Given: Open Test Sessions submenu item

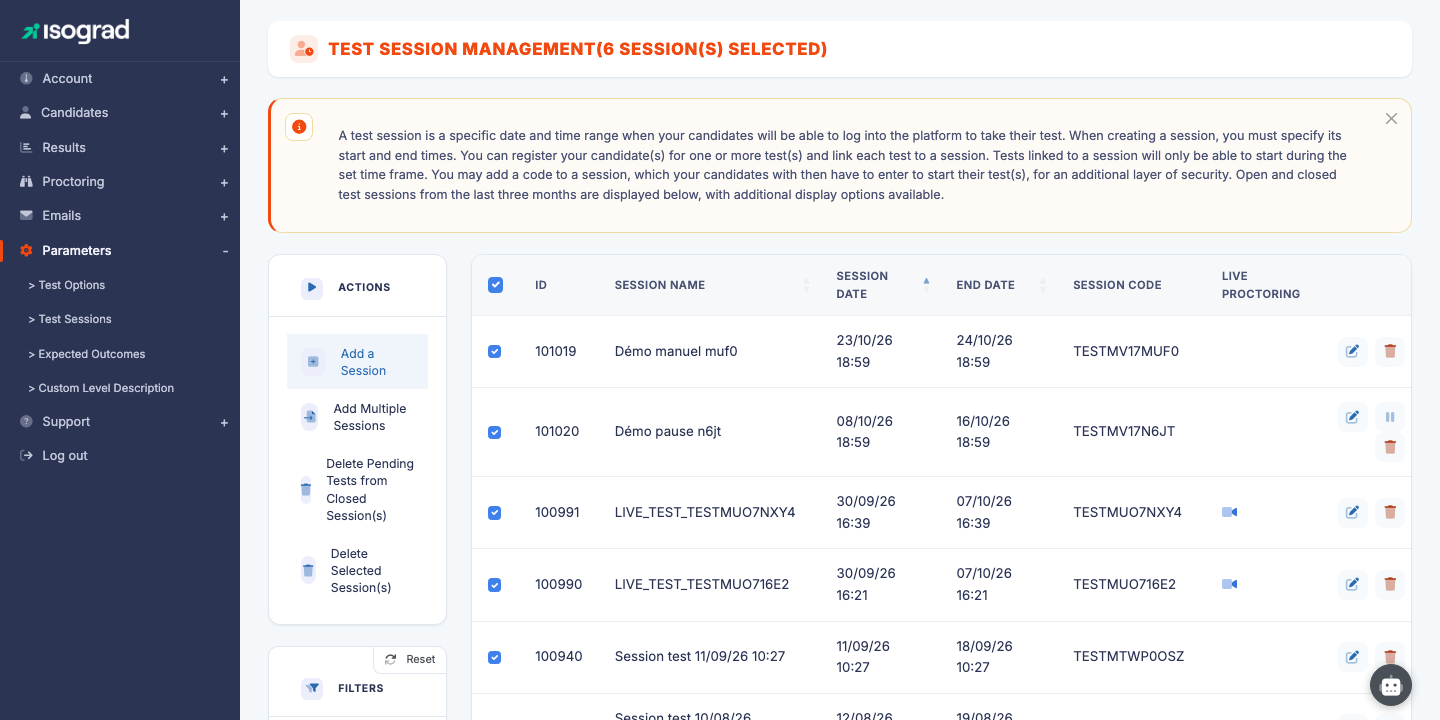Looking at the screenshot, I should tap(70, 319).
